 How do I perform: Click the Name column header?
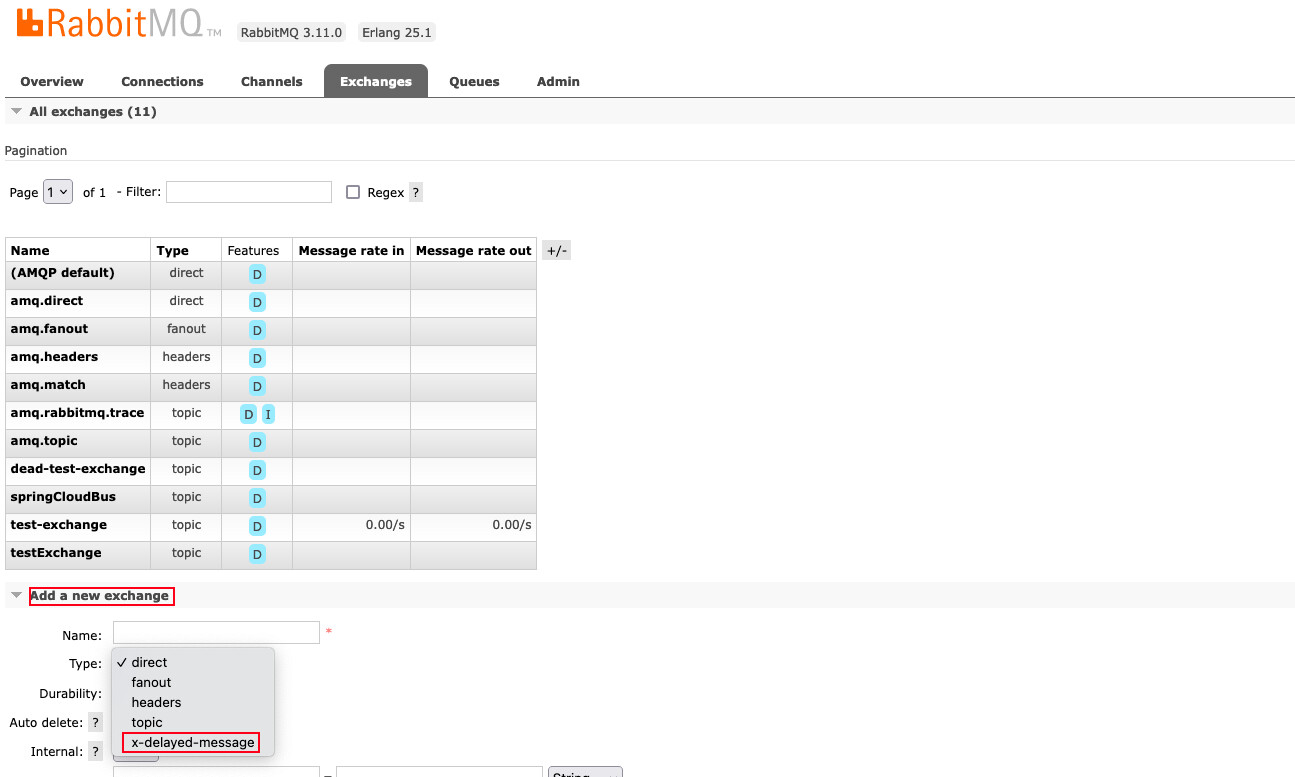[x=30, y=251]
